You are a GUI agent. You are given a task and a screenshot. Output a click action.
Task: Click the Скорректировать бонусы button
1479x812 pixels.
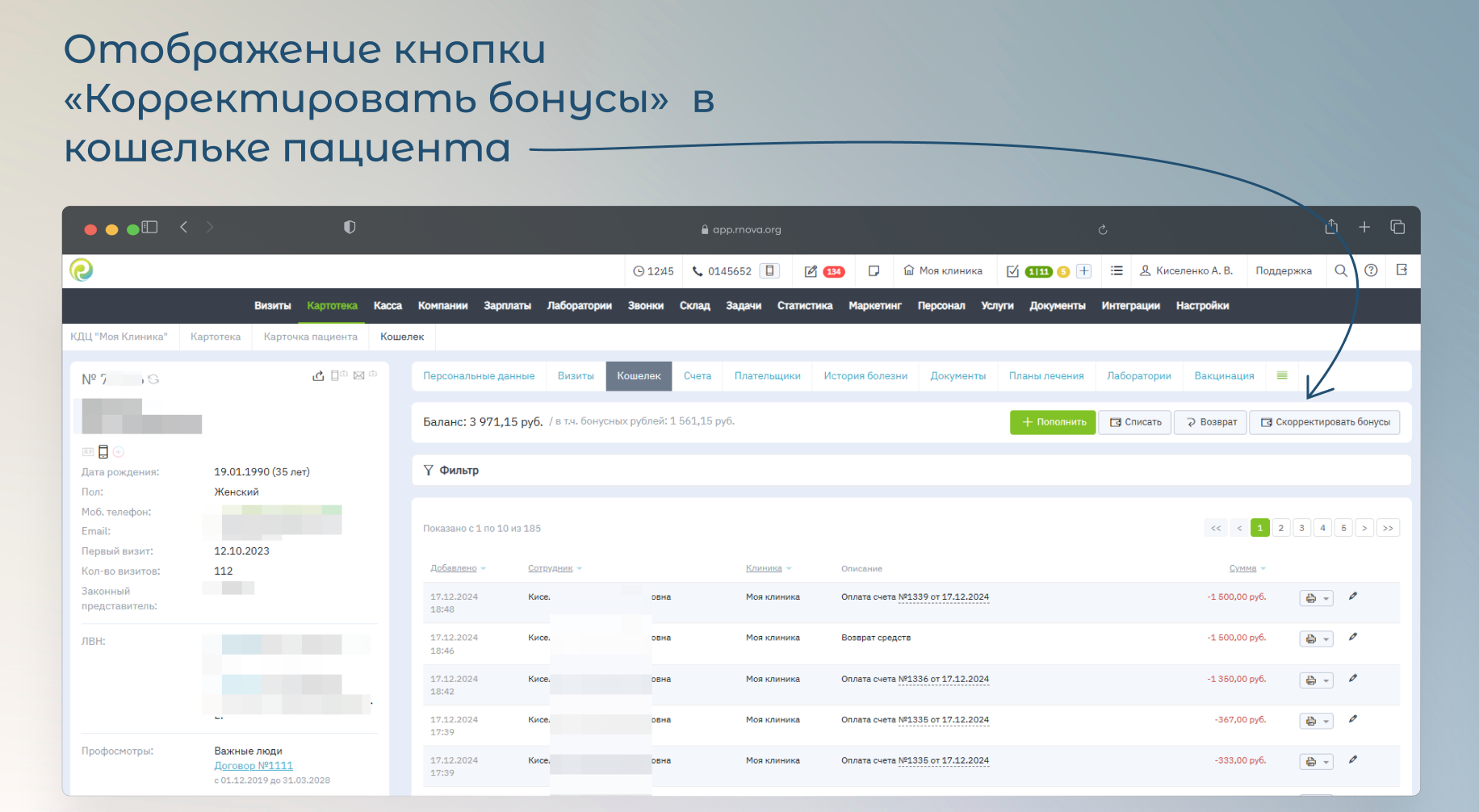pyautogui.click(x=1325, y=422)
